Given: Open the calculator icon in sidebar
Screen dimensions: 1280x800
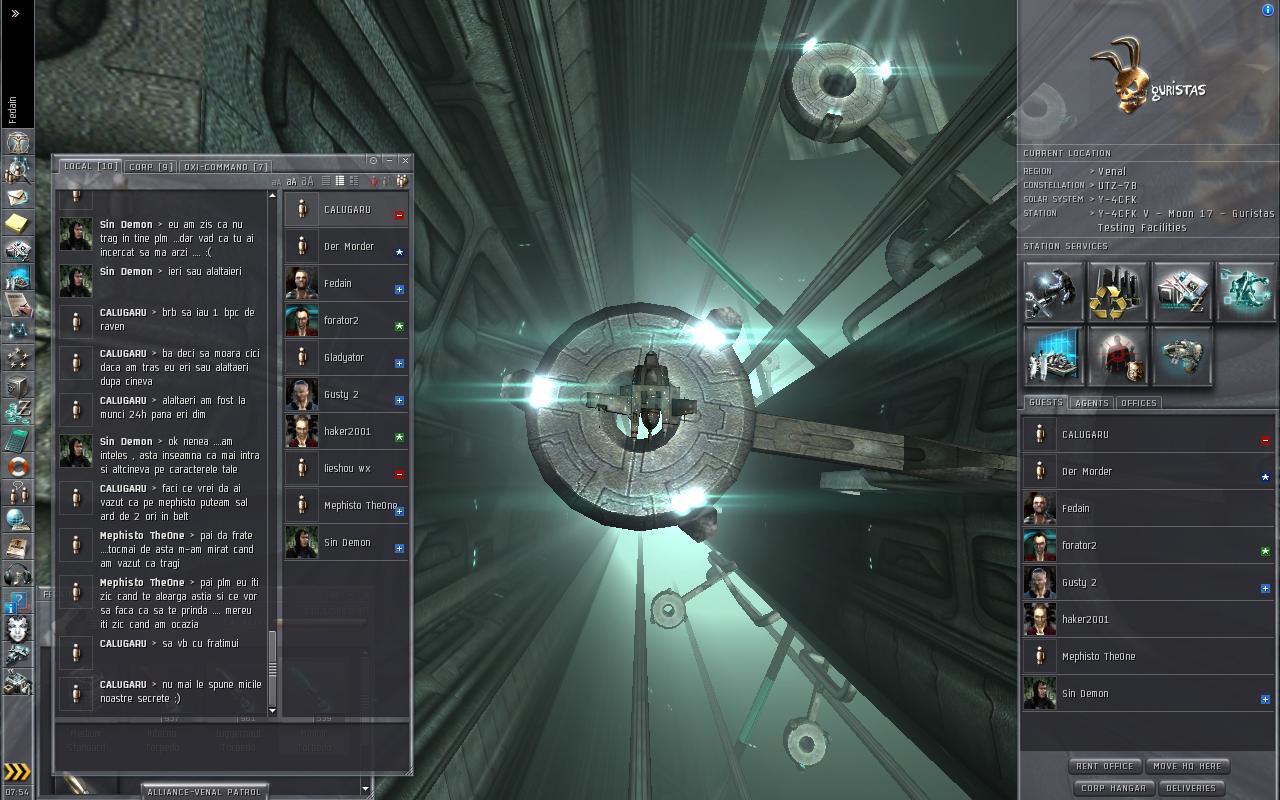Looking at the screenshot, I should (17, 439).
